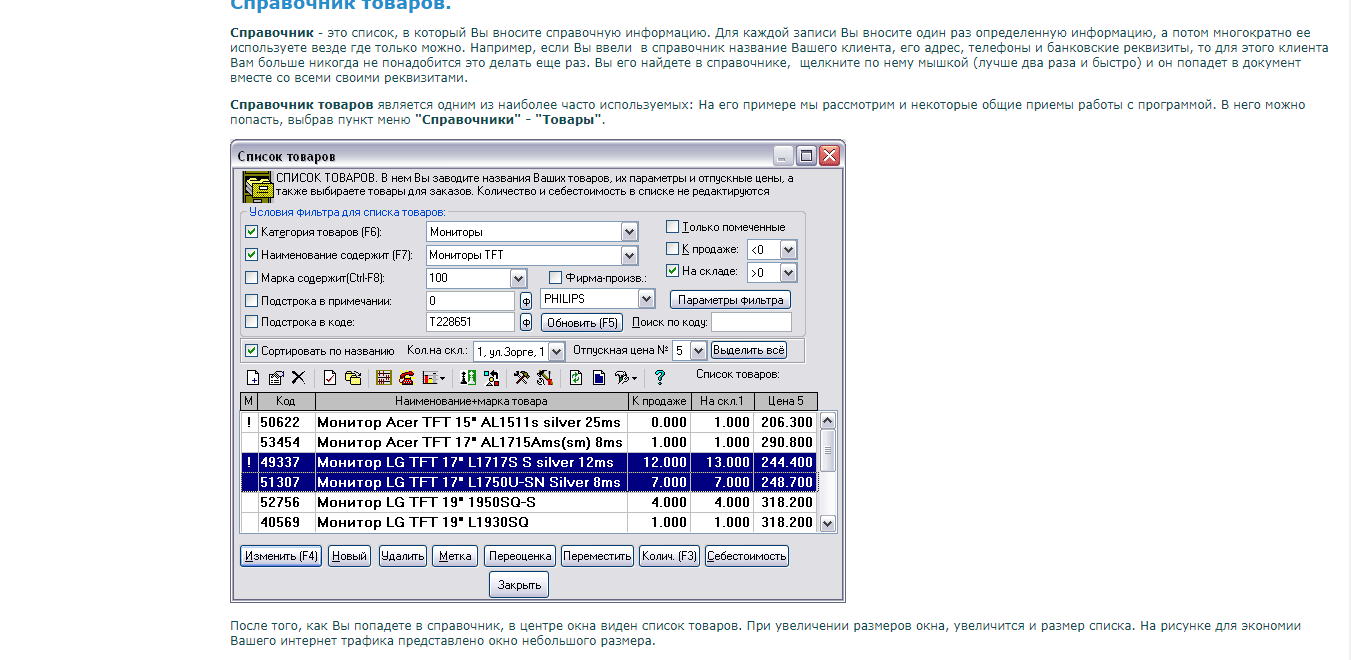Click the red telephone toolbar icon
This screenshot has height=660, width=1351.
coord(407,378)
